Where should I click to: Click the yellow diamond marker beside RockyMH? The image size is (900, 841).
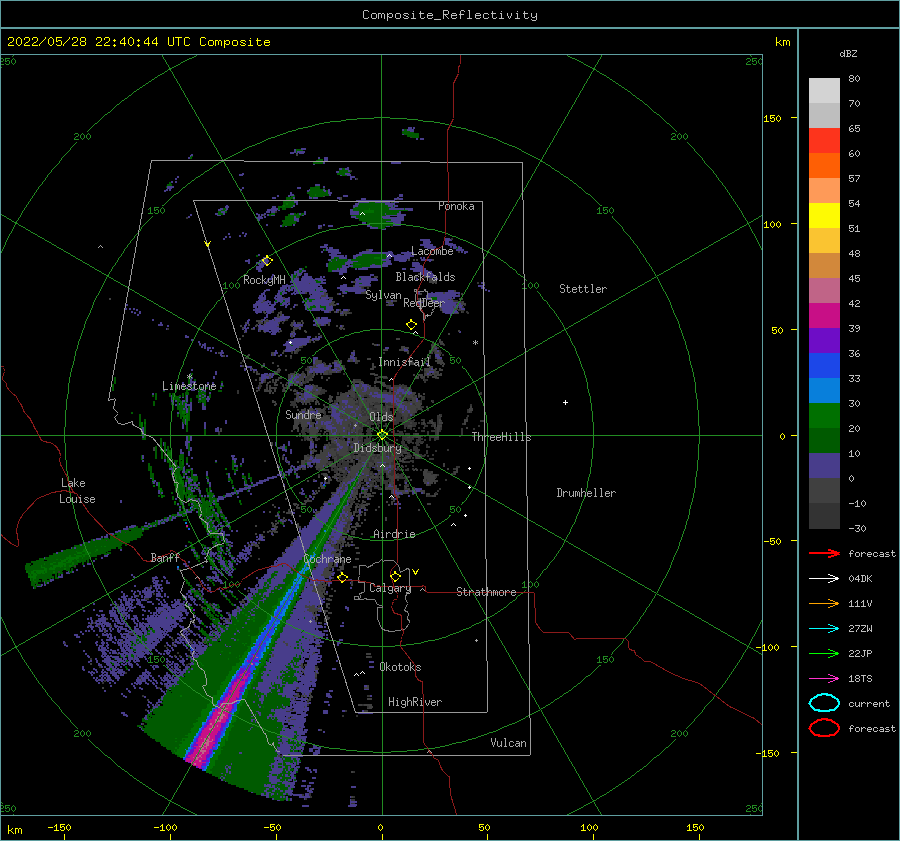point(267,261)
